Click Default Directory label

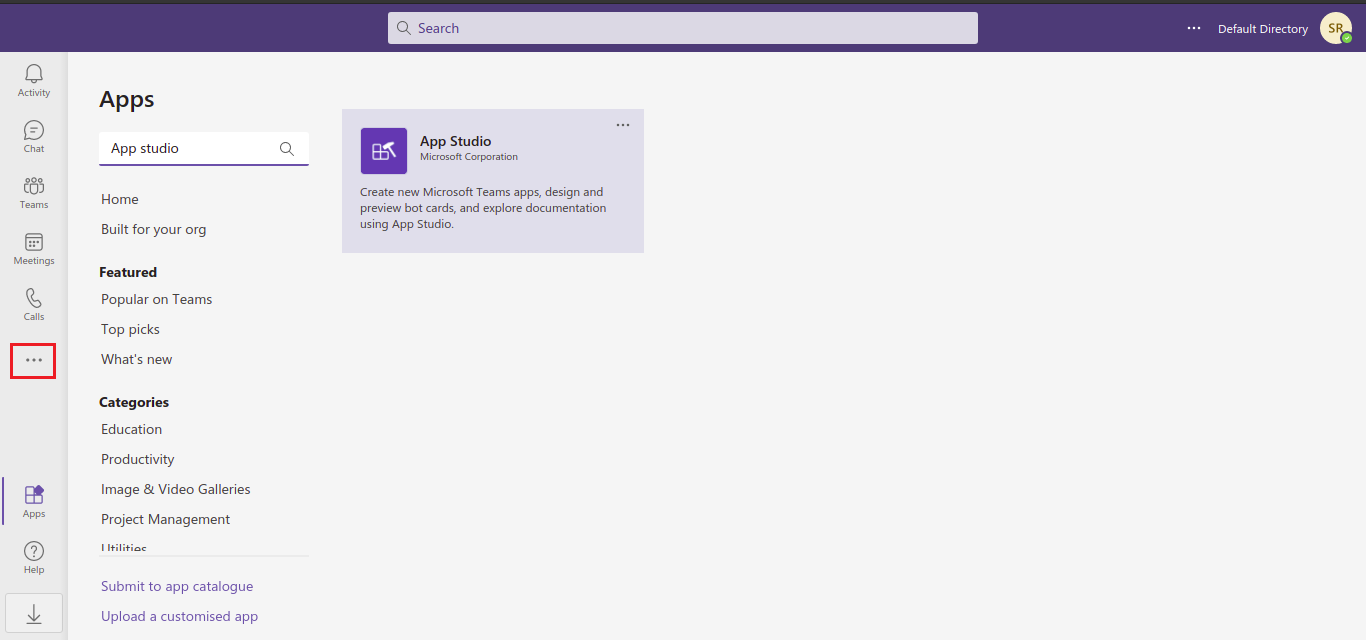tap(1263, 29)
